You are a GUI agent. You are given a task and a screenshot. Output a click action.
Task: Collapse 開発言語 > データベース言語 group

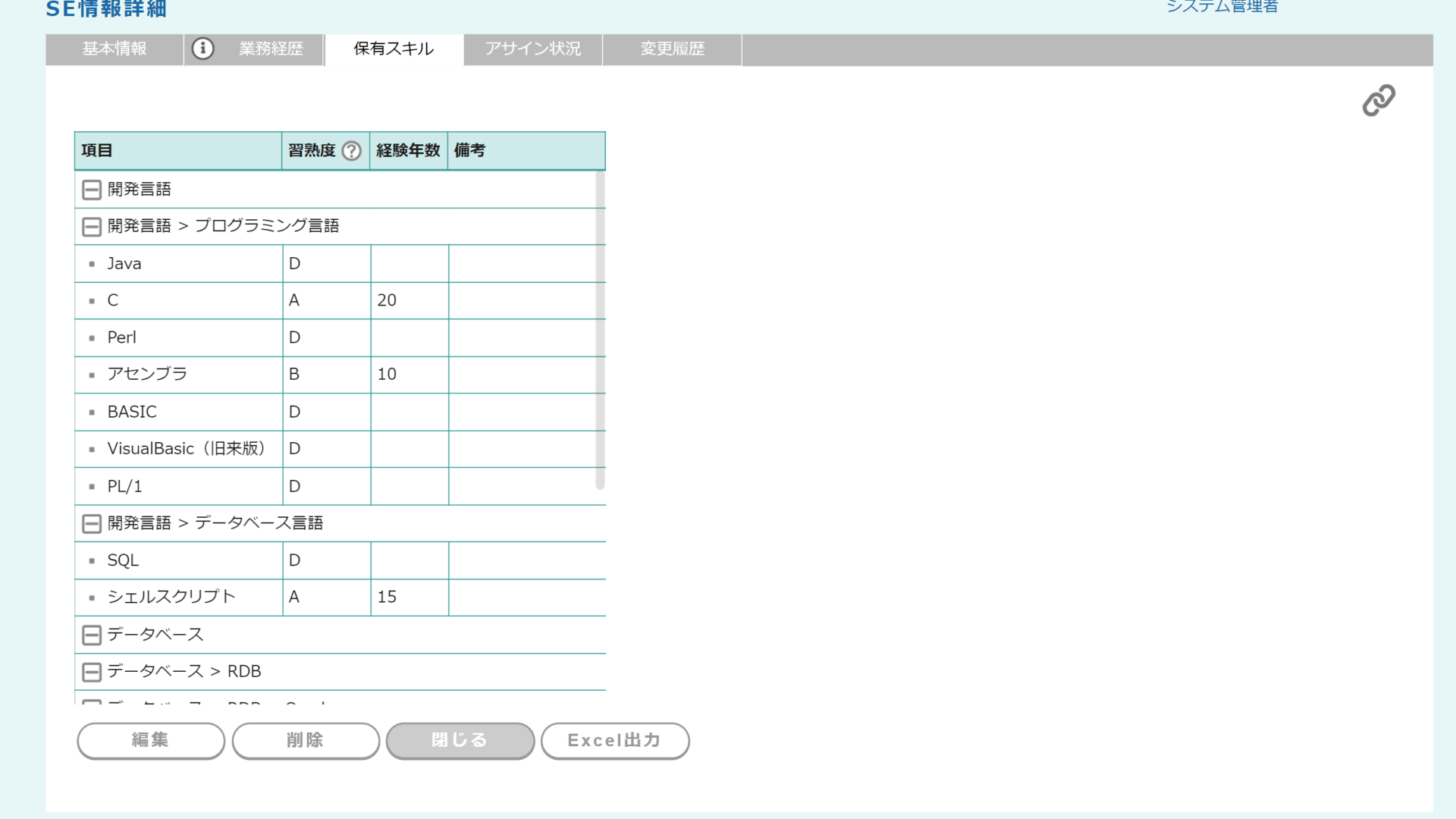(x=92, y=523)
